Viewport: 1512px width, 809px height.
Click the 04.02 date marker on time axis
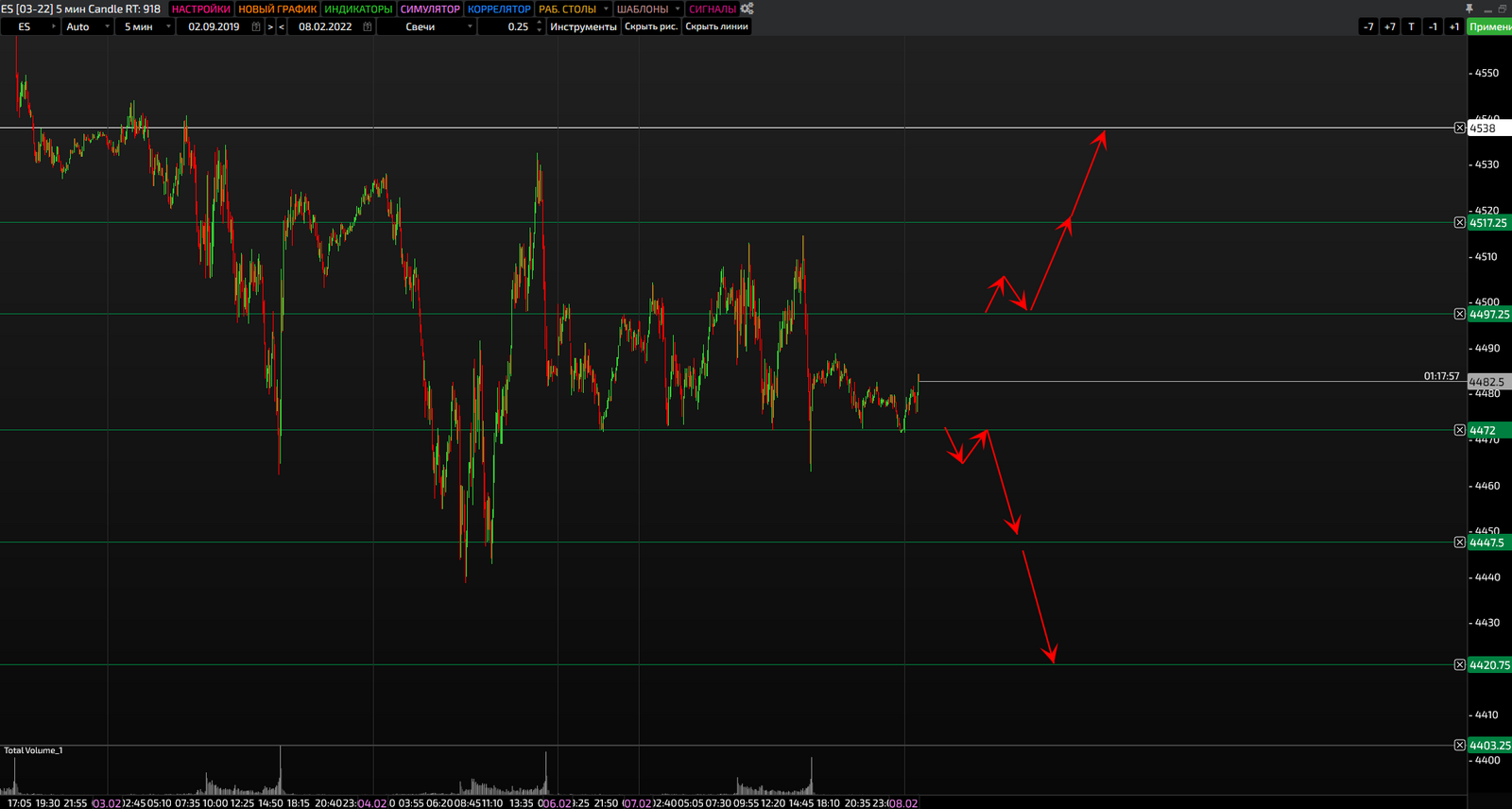(372, 803)
